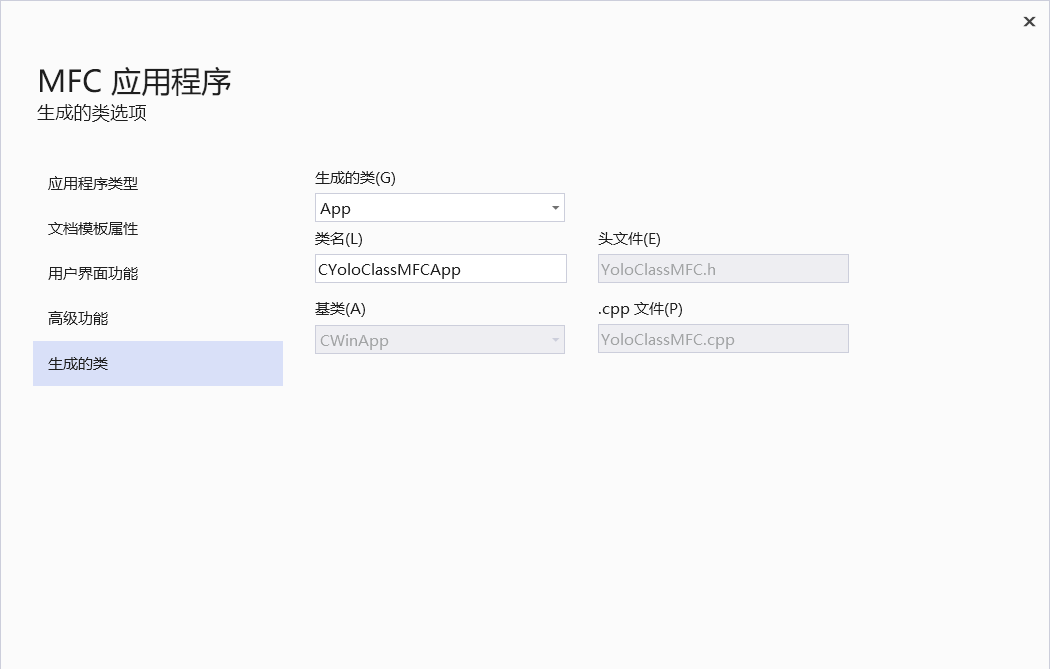The width and height of the screenshot is (1050, 669).
Task: Focus the 类名 field containing CYoloClassMFCApp
Action: coord(440,269)
